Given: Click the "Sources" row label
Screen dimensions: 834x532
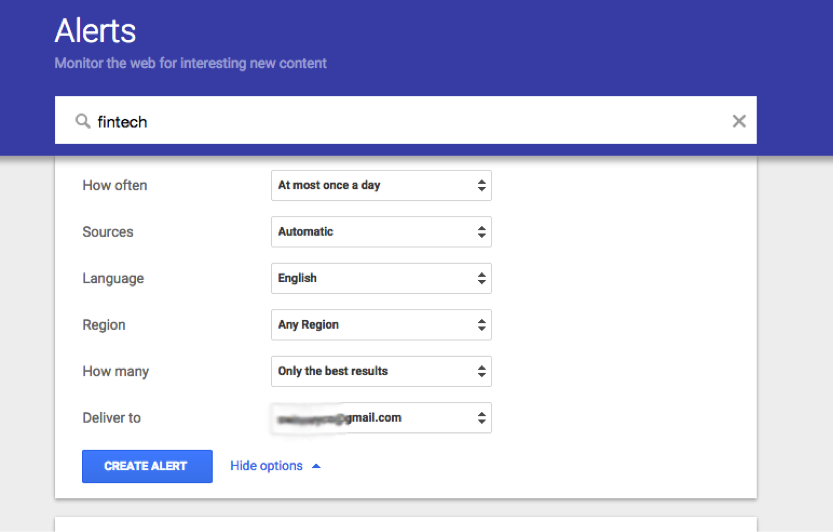Looking at the screenshot, I should pyautogui.click(x=108, y=232).
